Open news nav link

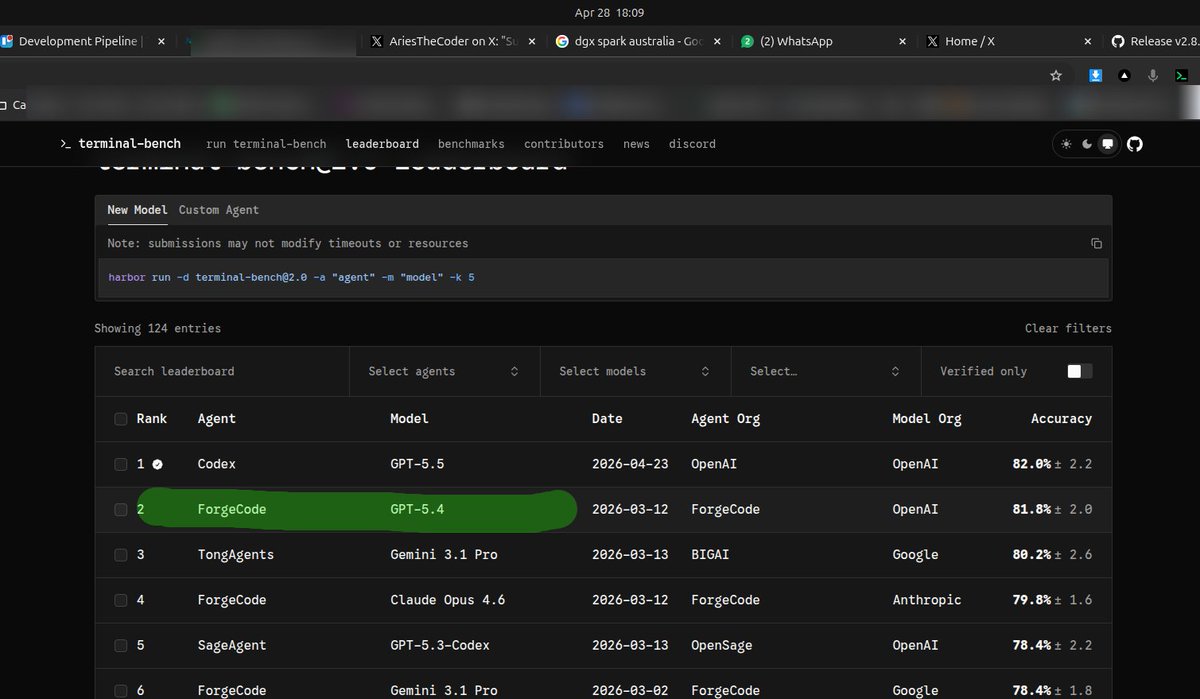click(636, 144)
